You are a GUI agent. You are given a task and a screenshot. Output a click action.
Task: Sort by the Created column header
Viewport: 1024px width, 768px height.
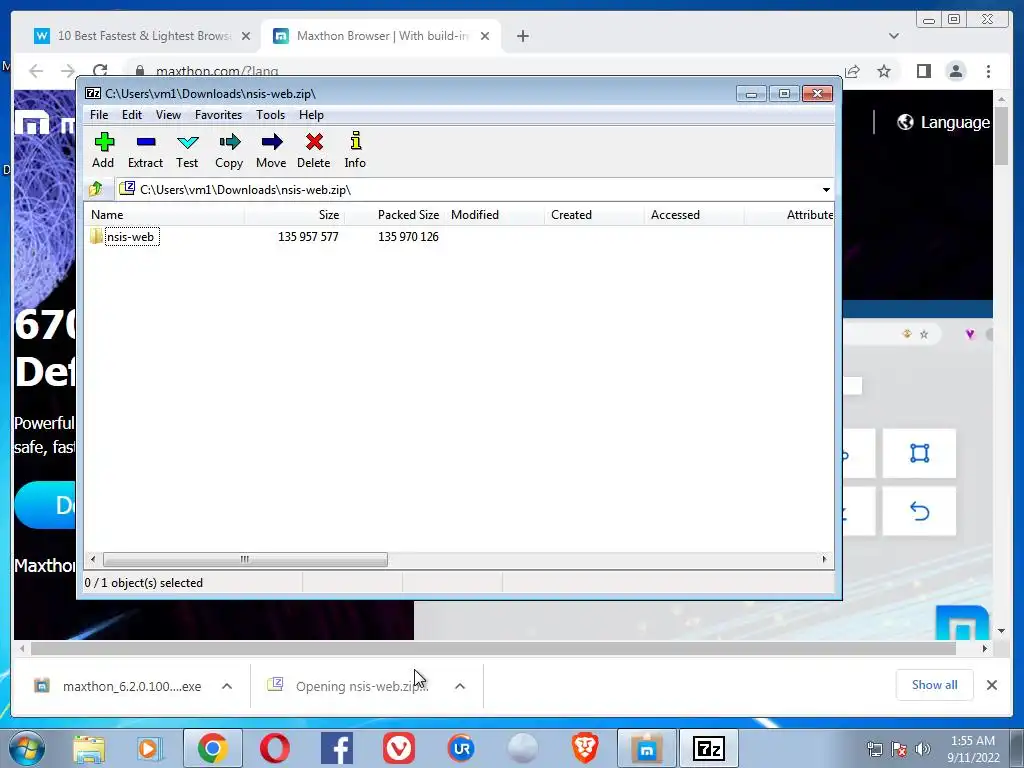coord(594,215)
